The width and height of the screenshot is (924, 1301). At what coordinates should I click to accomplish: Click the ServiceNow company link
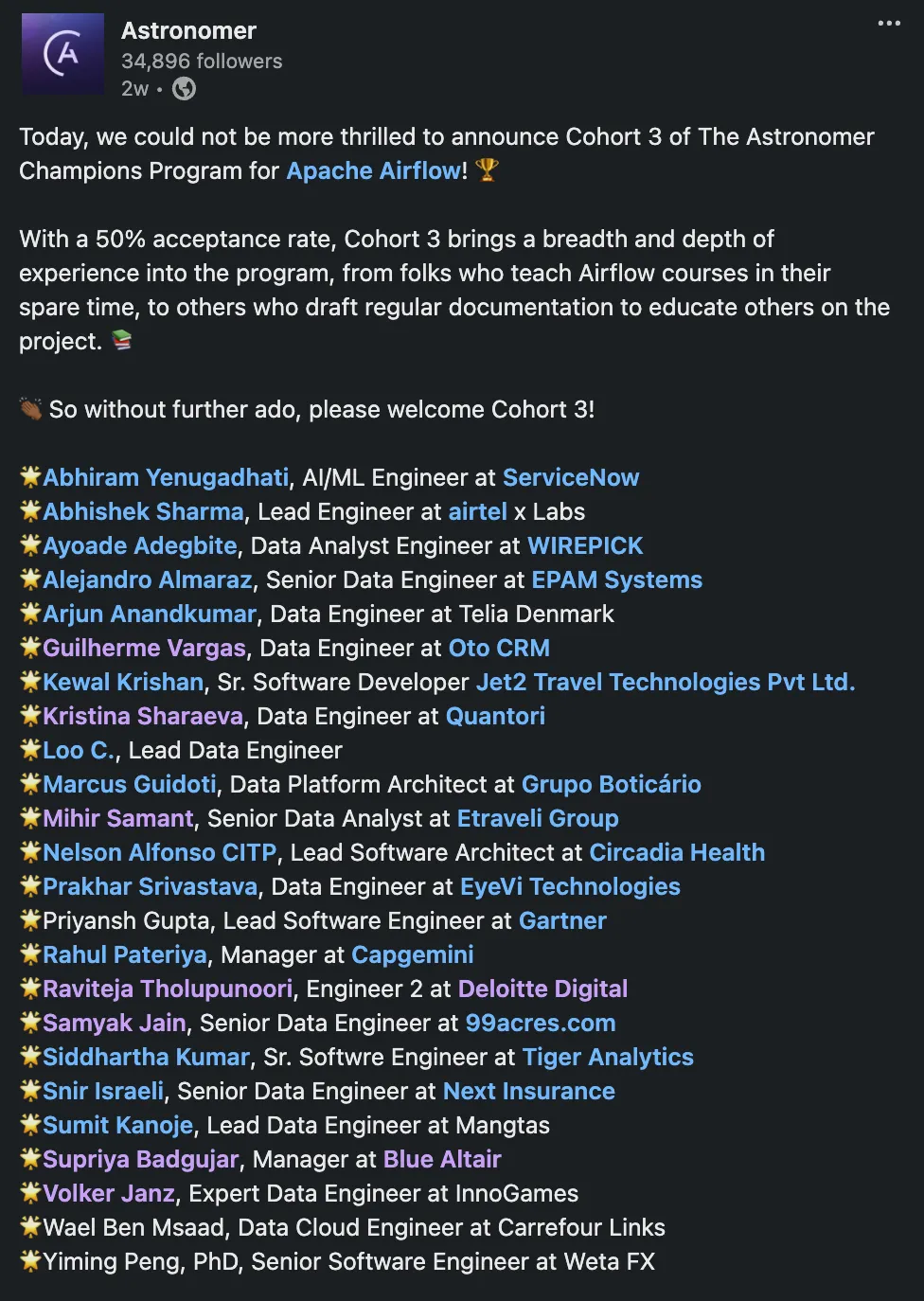(572, 477)
